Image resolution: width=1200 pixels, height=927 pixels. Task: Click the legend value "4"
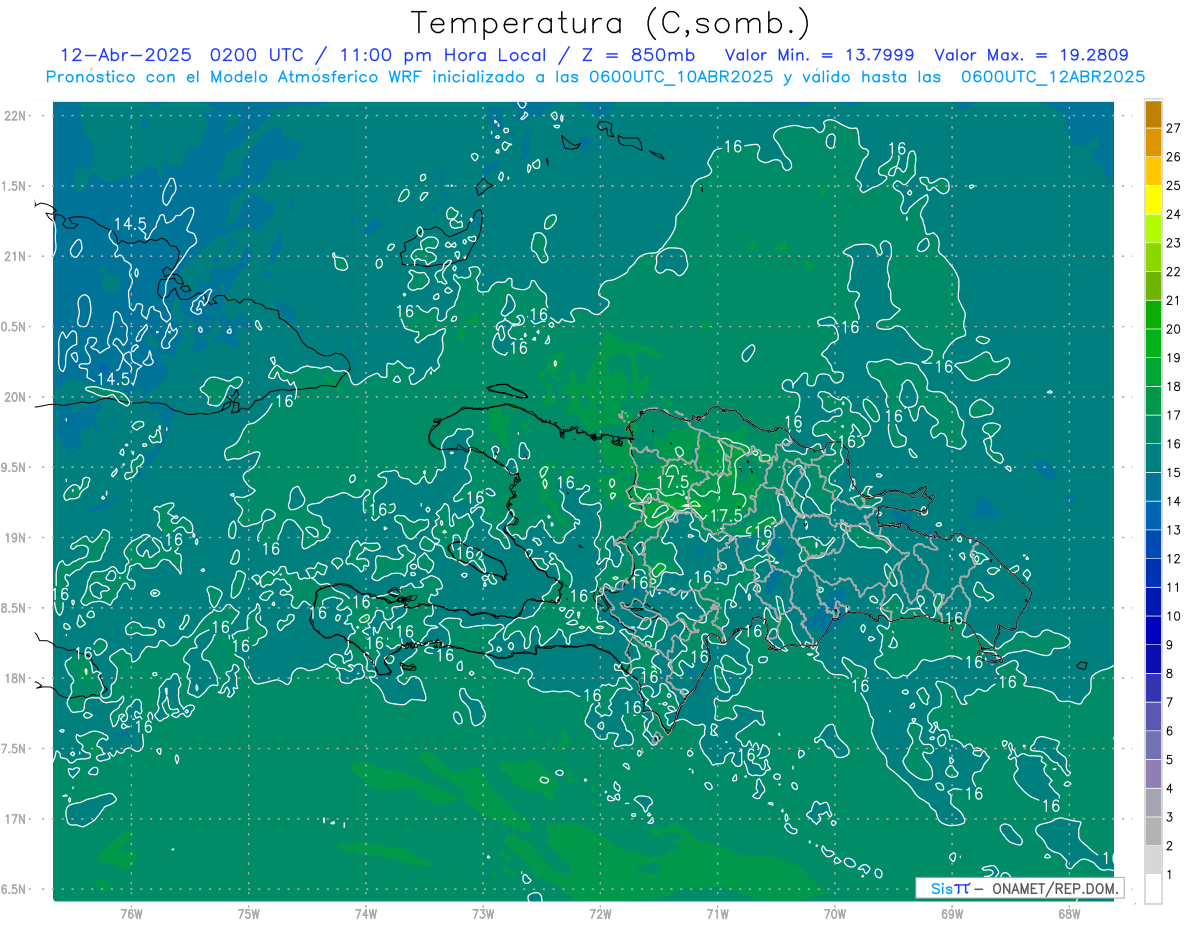(1170, 789)
